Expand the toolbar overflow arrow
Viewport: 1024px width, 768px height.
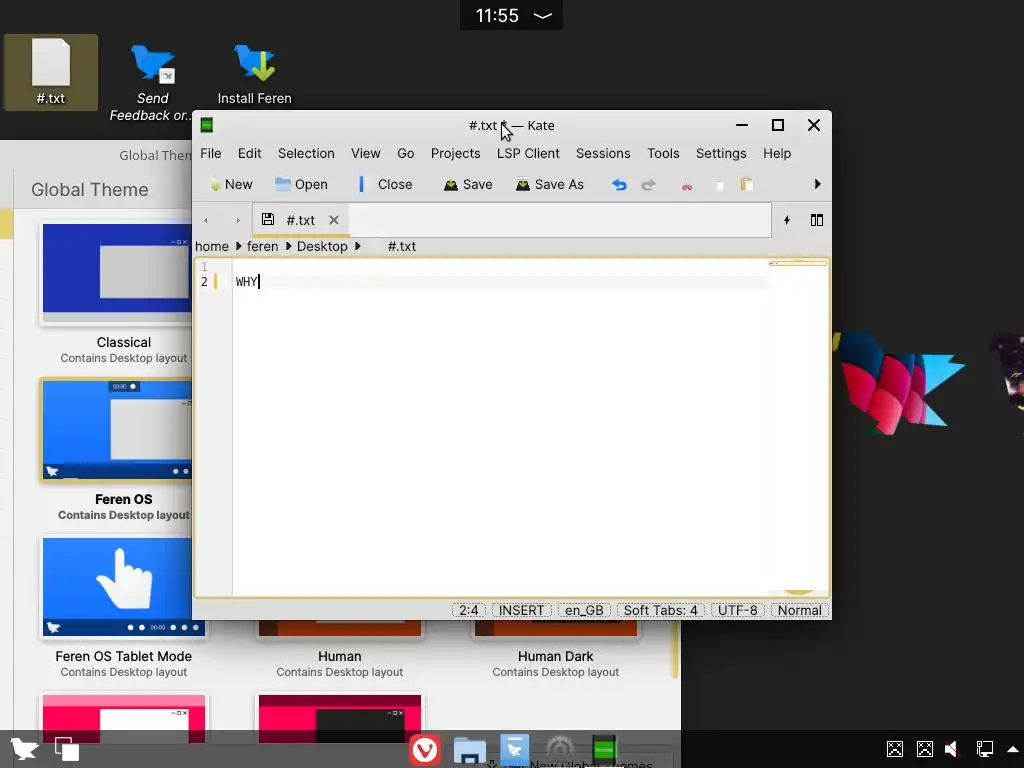point(817,184)
